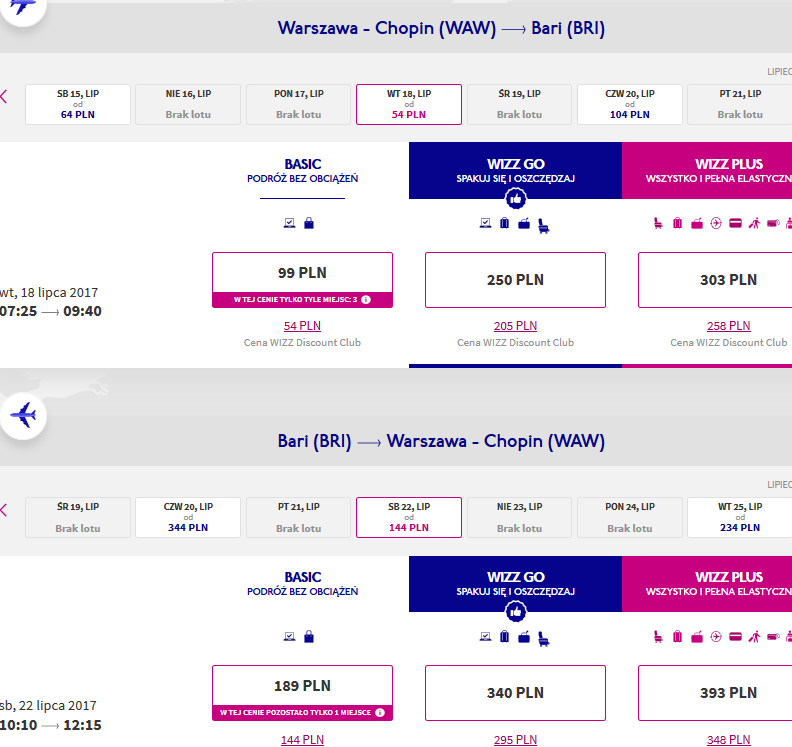Select outbound date CZW 20 LIP 104 PLN

(x=630, y=105)
